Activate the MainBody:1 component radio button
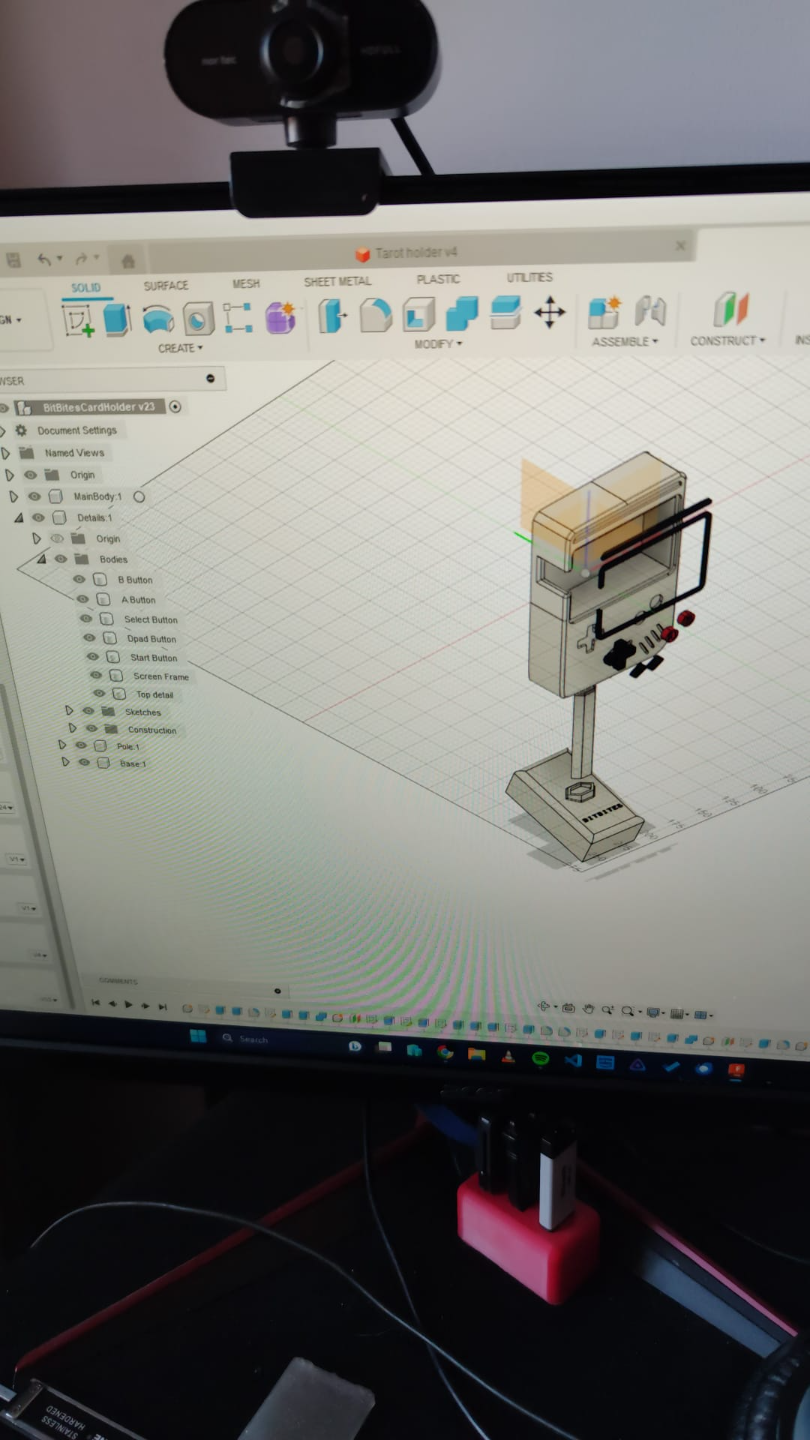 (139, 496)
